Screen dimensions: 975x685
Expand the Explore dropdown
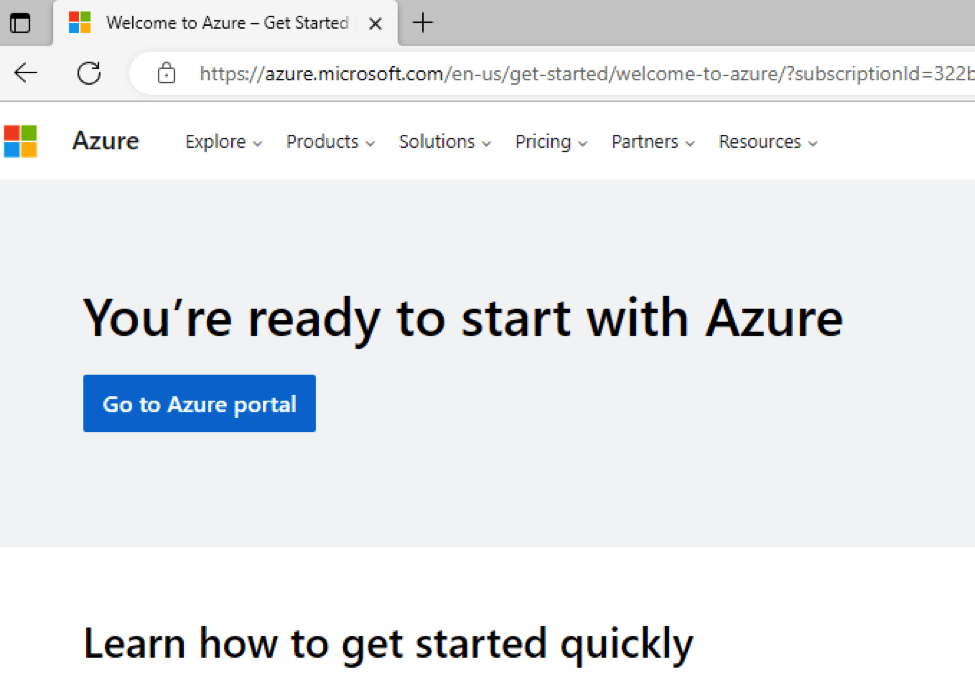tap(223, 142)
